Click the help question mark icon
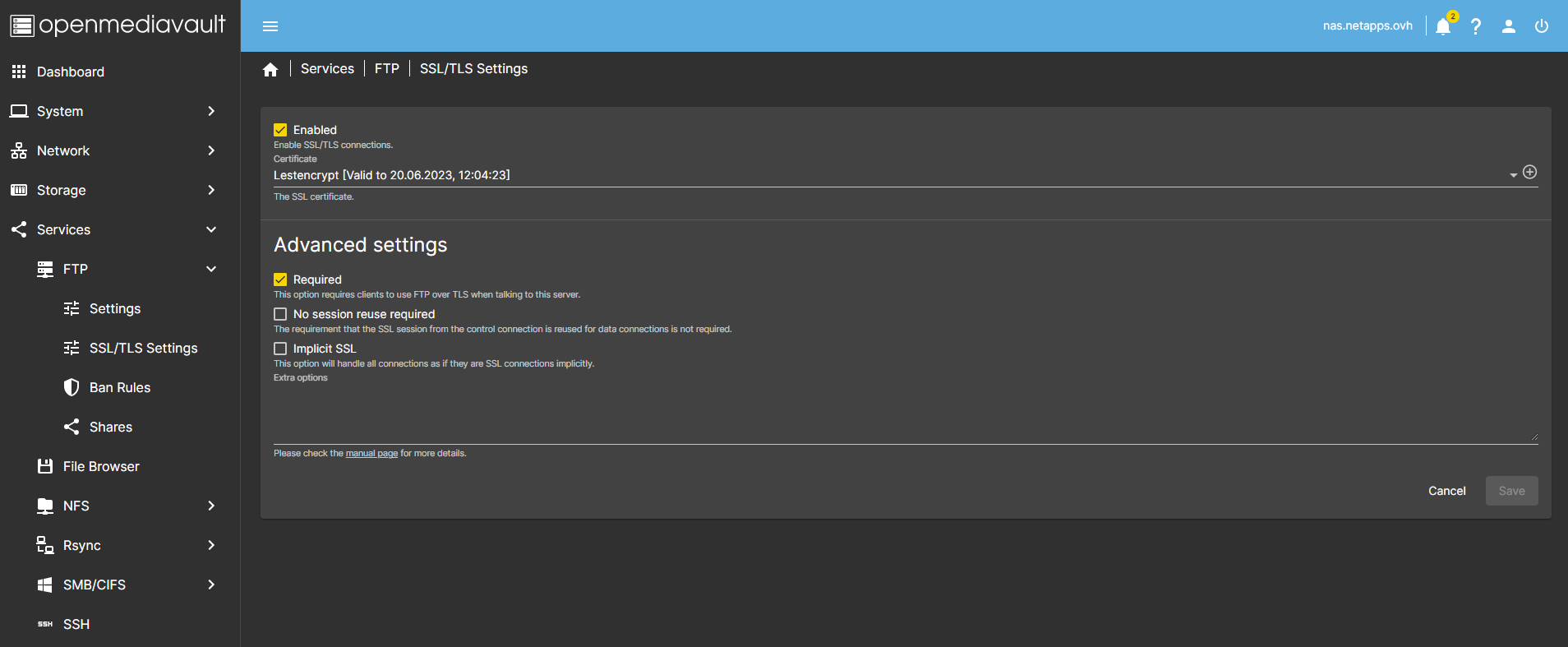This screenshot has height=647, width=1568. pos(1476,26)
